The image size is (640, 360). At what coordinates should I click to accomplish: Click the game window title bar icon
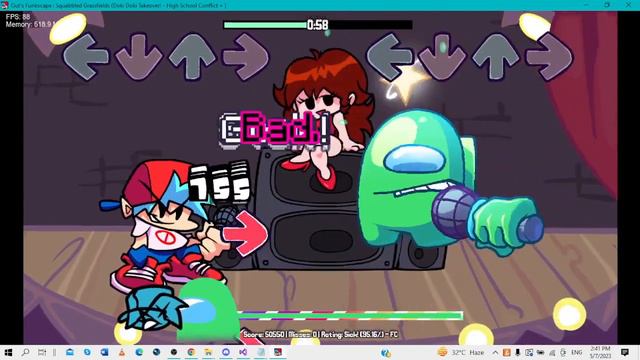click(5, 5)
